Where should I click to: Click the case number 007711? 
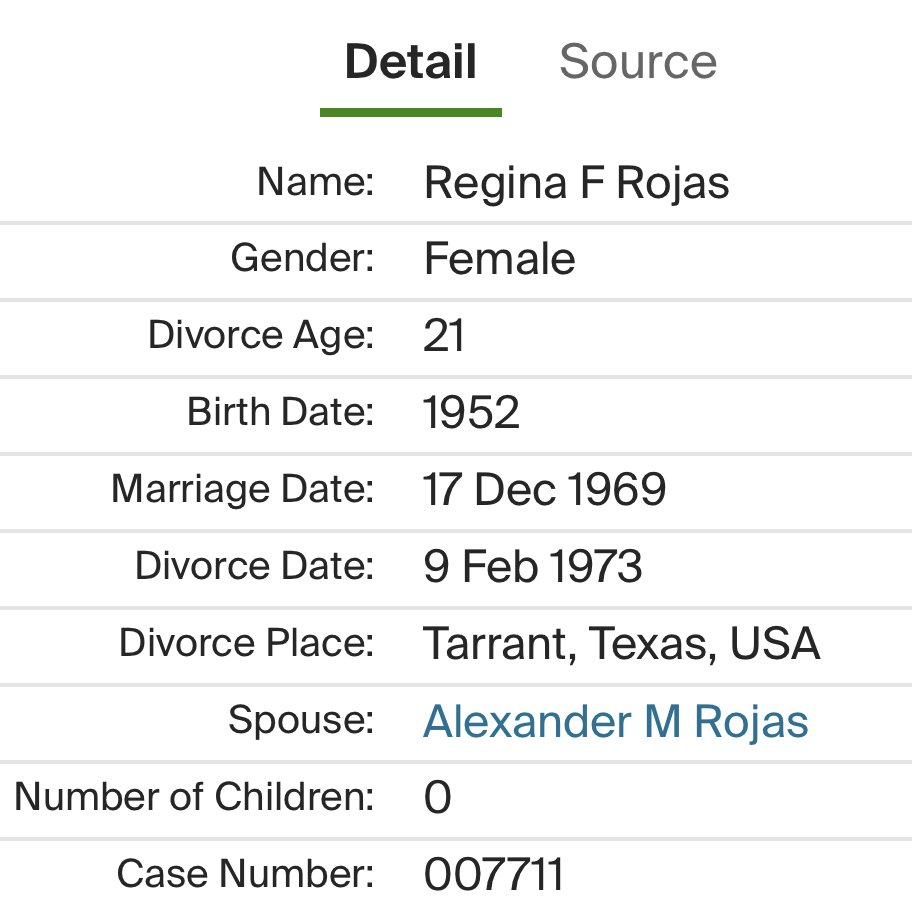[x=493, y=875]
